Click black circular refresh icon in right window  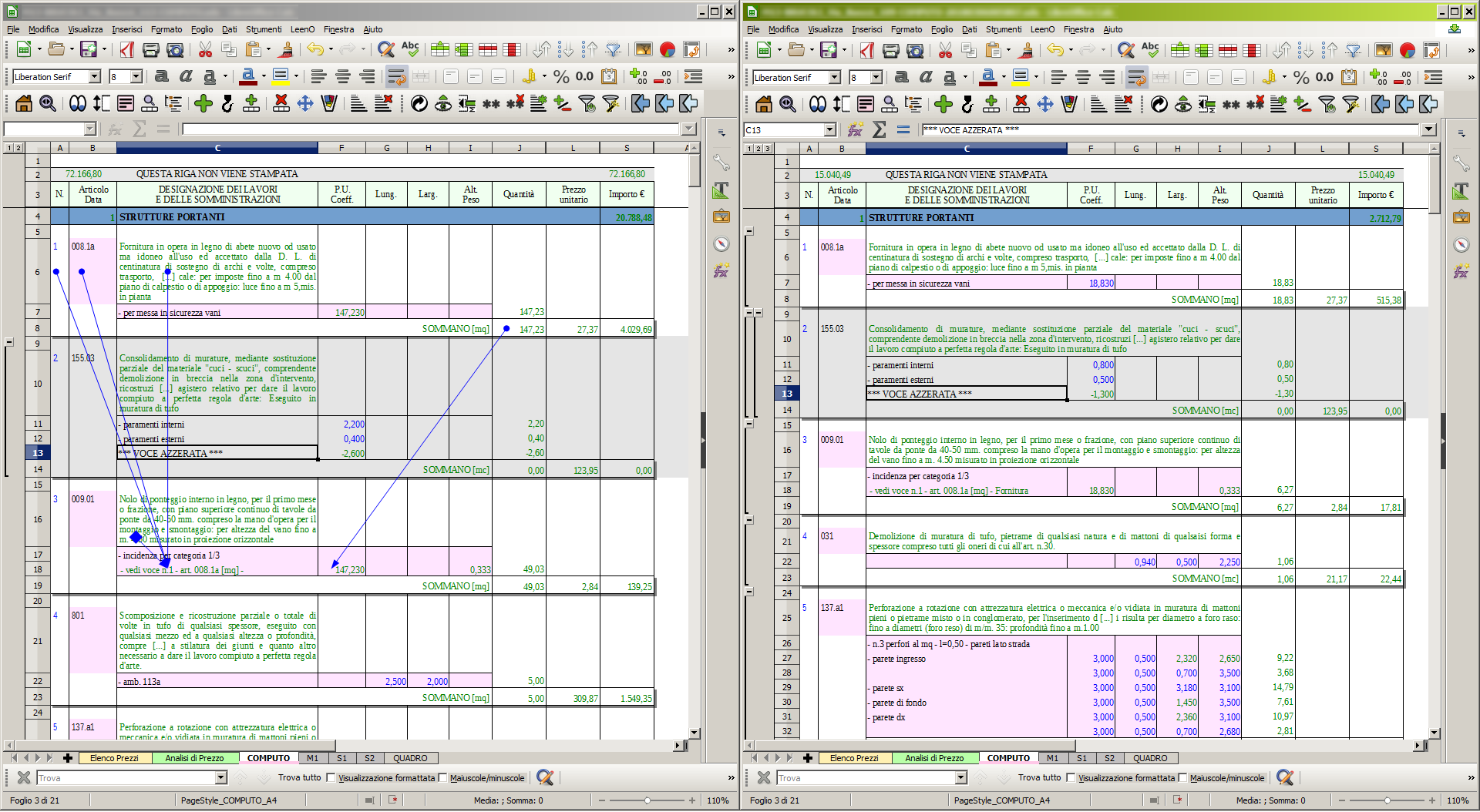pyautogui.click(x=1159, y=104)
